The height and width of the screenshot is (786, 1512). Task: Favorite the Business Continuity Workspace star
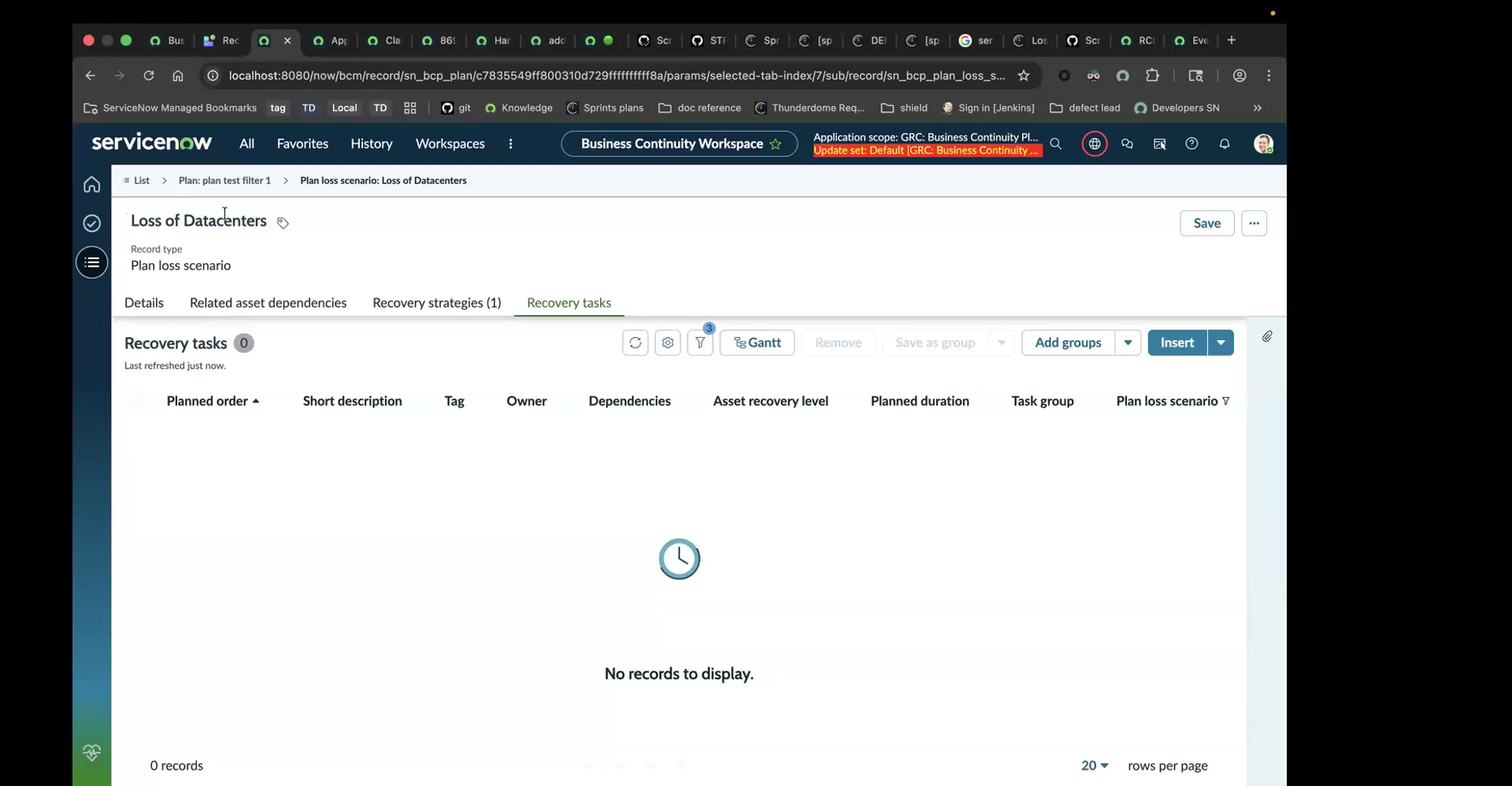click(776, 144)
